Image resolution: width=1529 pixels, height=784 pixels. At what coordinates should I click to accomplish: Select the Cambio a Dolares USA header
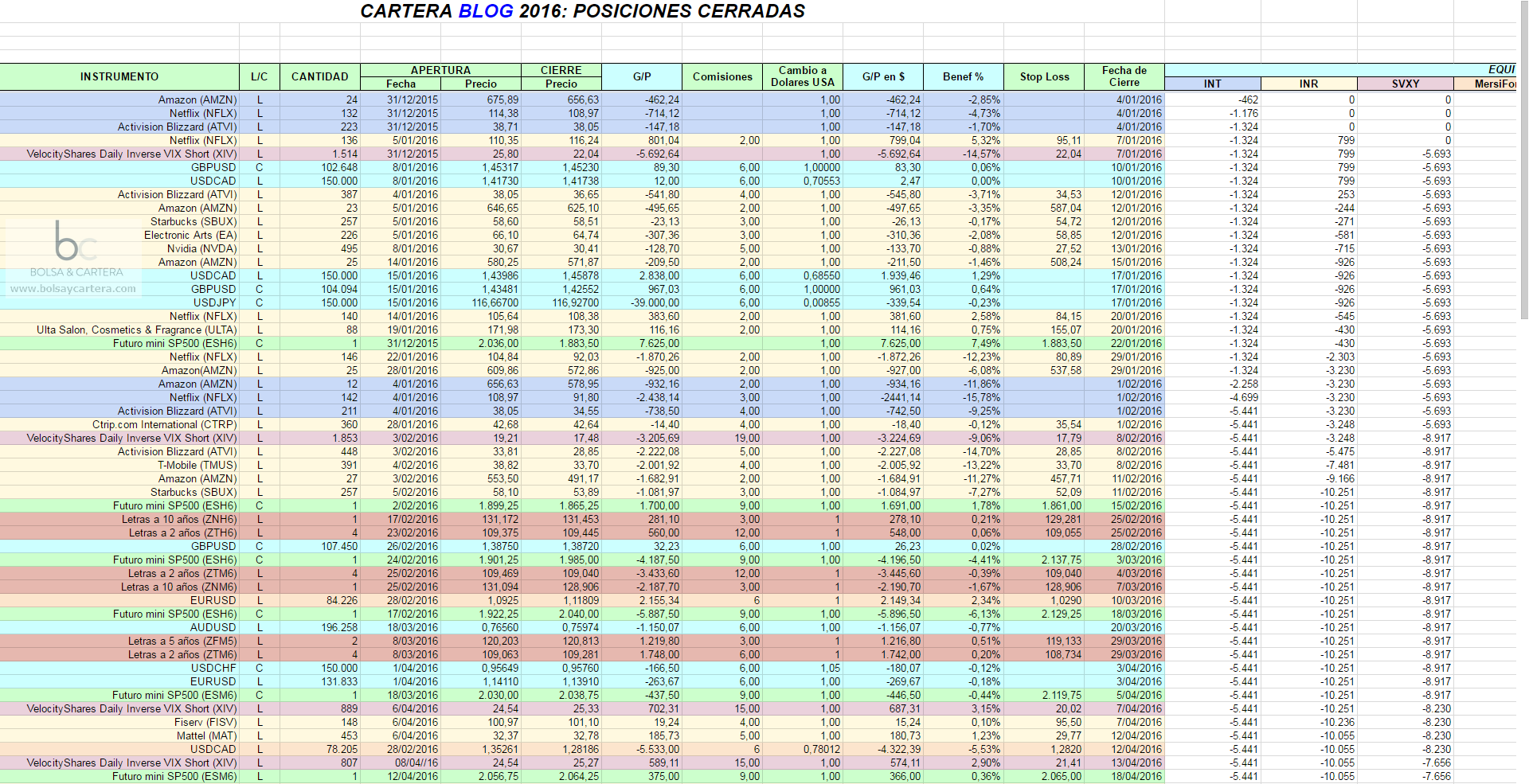tap(803, 76)
